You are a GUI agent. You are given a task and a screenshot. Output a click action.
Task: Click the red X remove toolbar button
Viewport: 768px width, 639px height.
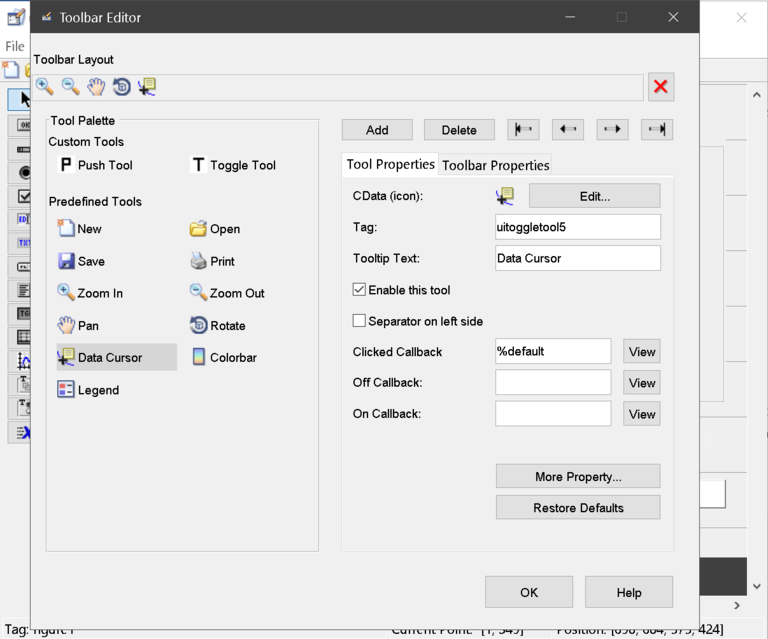661,87
